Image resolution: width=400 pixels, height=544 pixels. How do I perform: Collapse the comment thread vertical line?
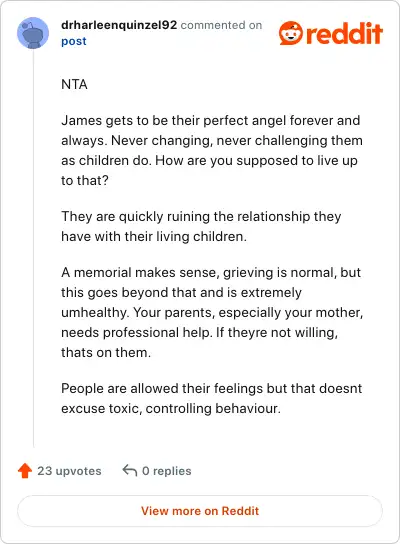[x=33, y=248]
